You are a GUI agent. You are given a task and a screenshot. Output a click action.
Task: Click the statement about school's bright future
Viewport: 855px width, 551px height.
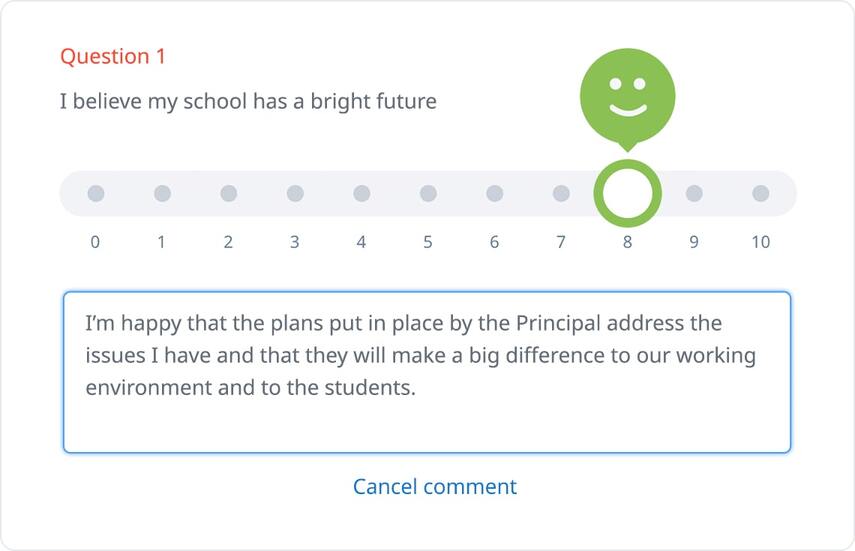[x=248, y=102]
